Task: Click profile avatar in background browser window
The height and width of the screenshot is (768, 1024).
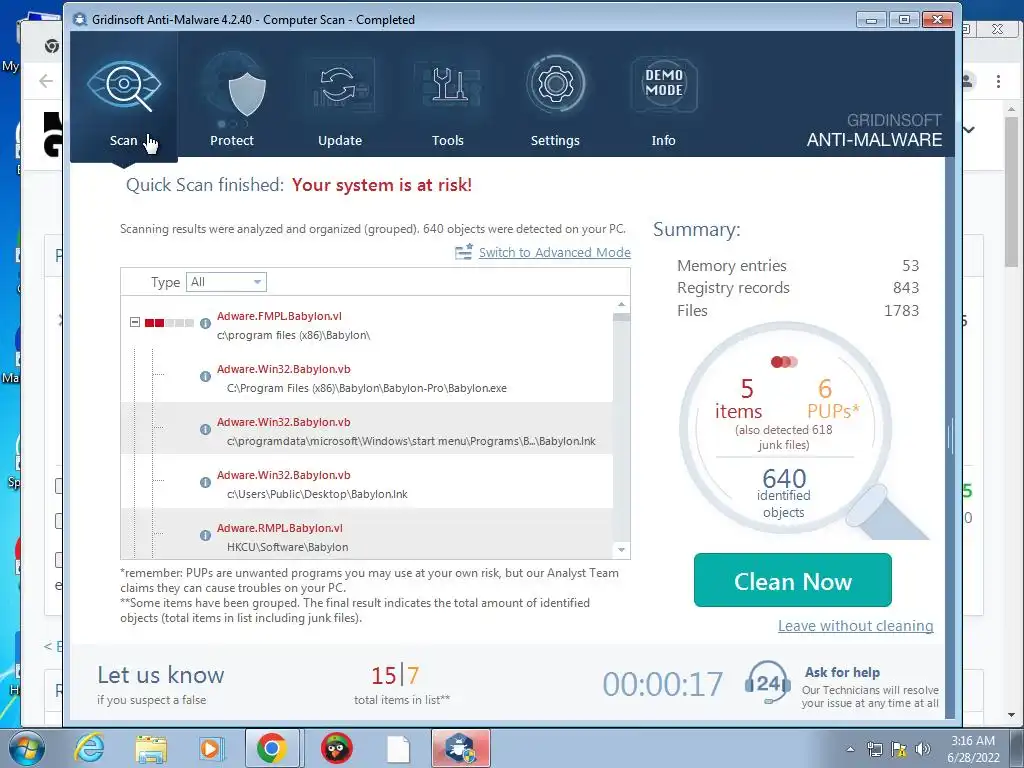Action: point(968,81)
